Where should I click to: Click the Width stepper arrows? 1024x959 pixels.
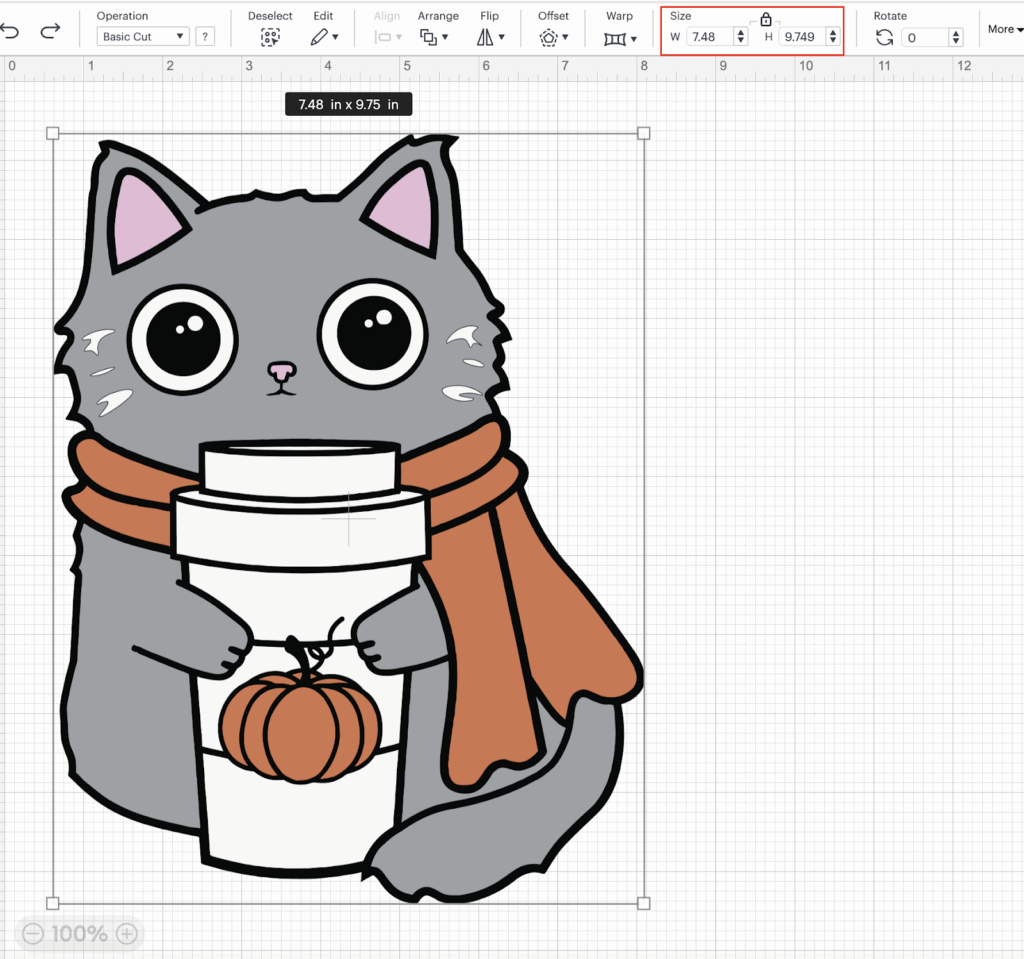[x=740, y=37]
